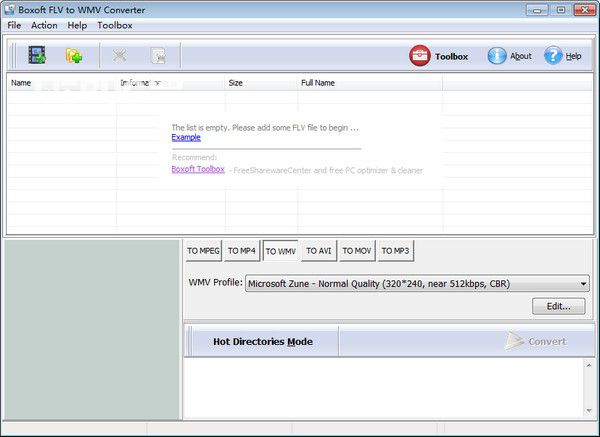Switch to the TO MP4 tab
The height and width of the screenshot is (437, 600).
pos(242,251)
